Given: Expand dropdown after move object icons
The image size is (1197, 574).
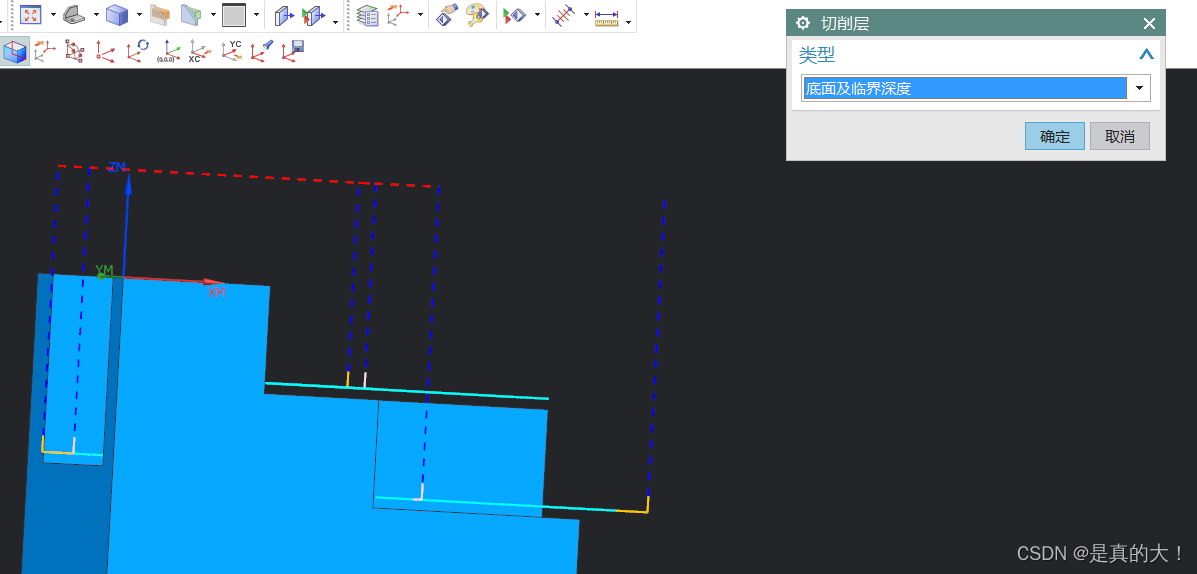Looking at the screenshot, I should coord(336,21).
